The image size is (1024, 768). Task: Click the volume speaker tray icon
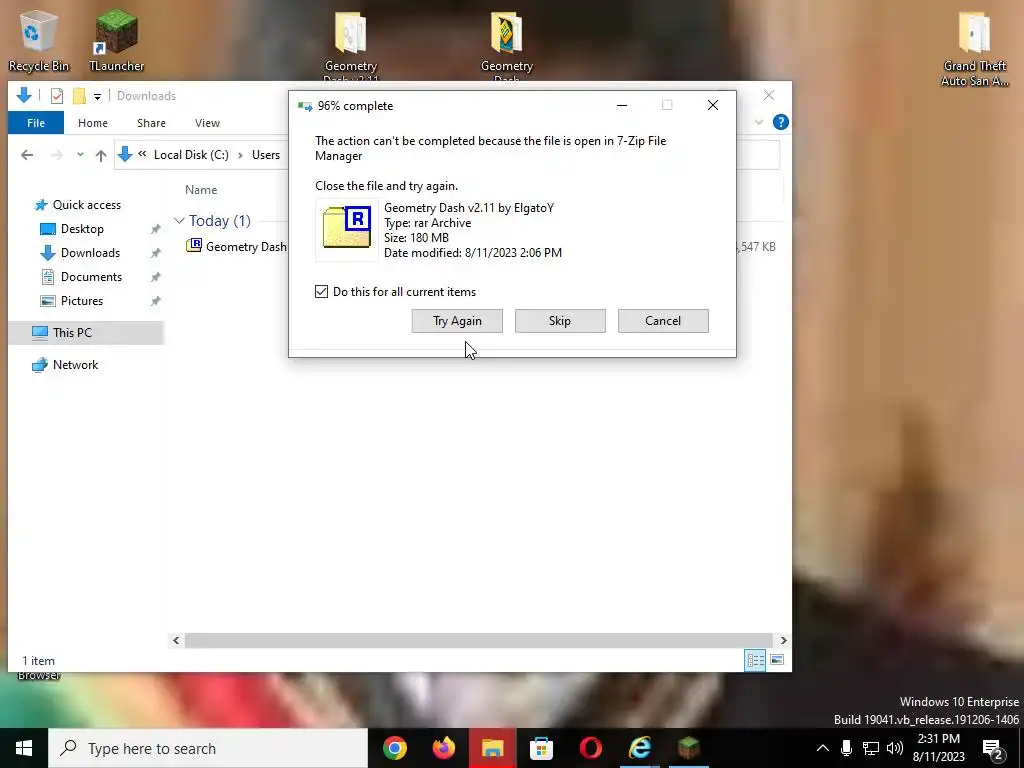pos(895,748)
